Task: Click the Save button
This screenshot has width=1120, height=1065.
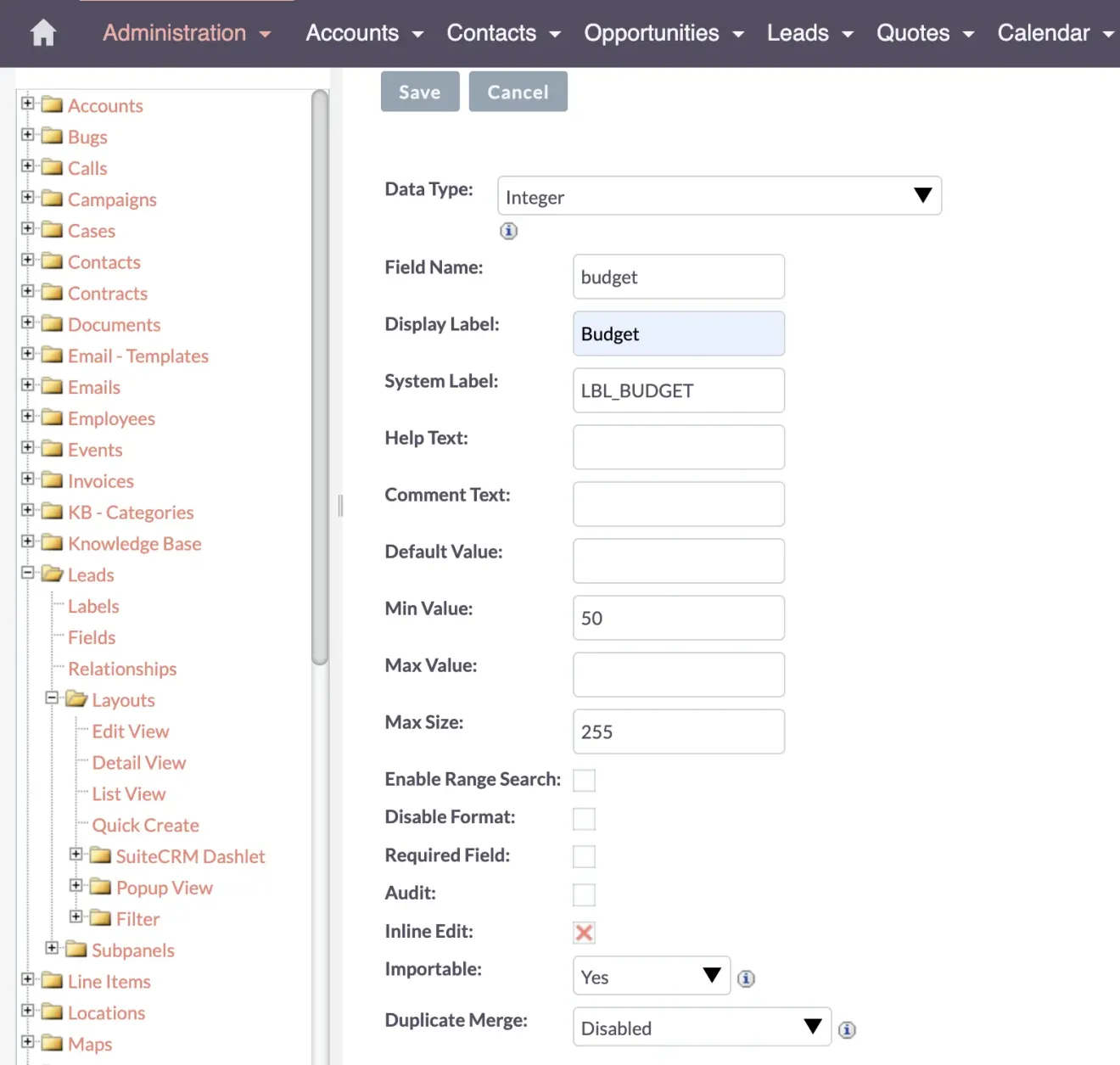Action: 419,91
